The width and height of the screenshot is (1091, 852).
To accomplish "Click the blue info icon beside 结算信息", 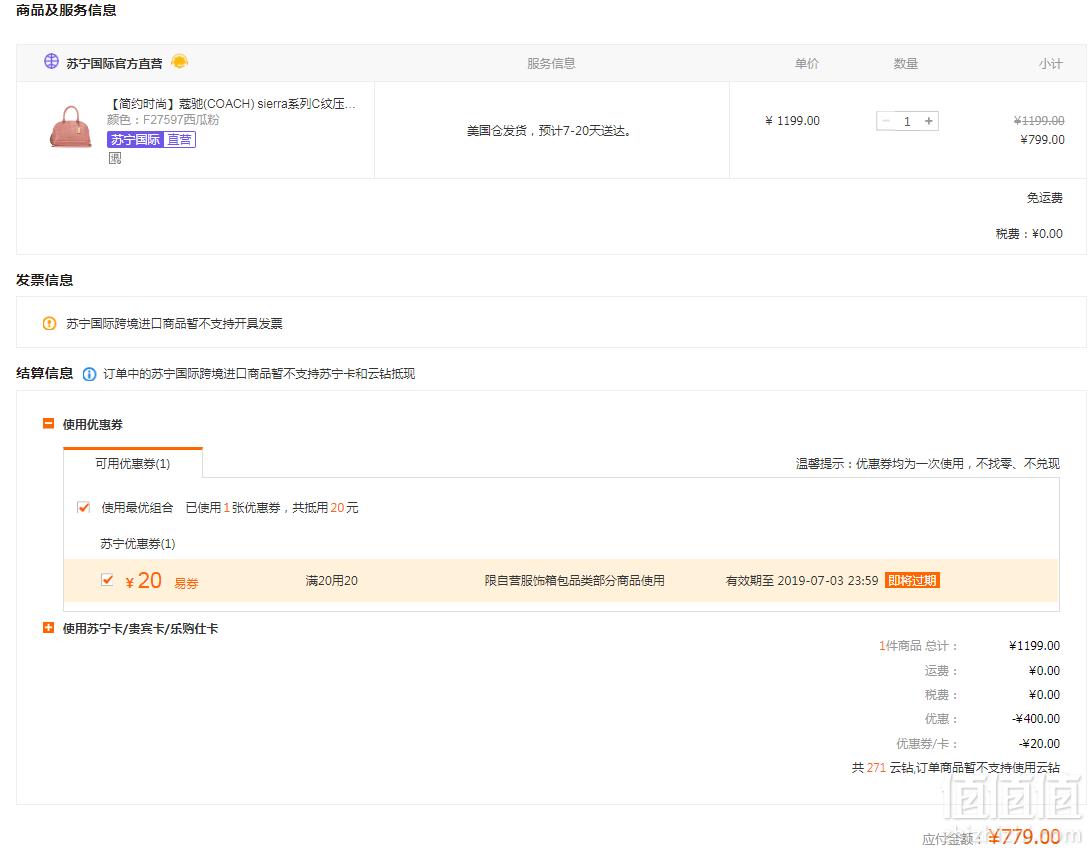I will point(89,374).
